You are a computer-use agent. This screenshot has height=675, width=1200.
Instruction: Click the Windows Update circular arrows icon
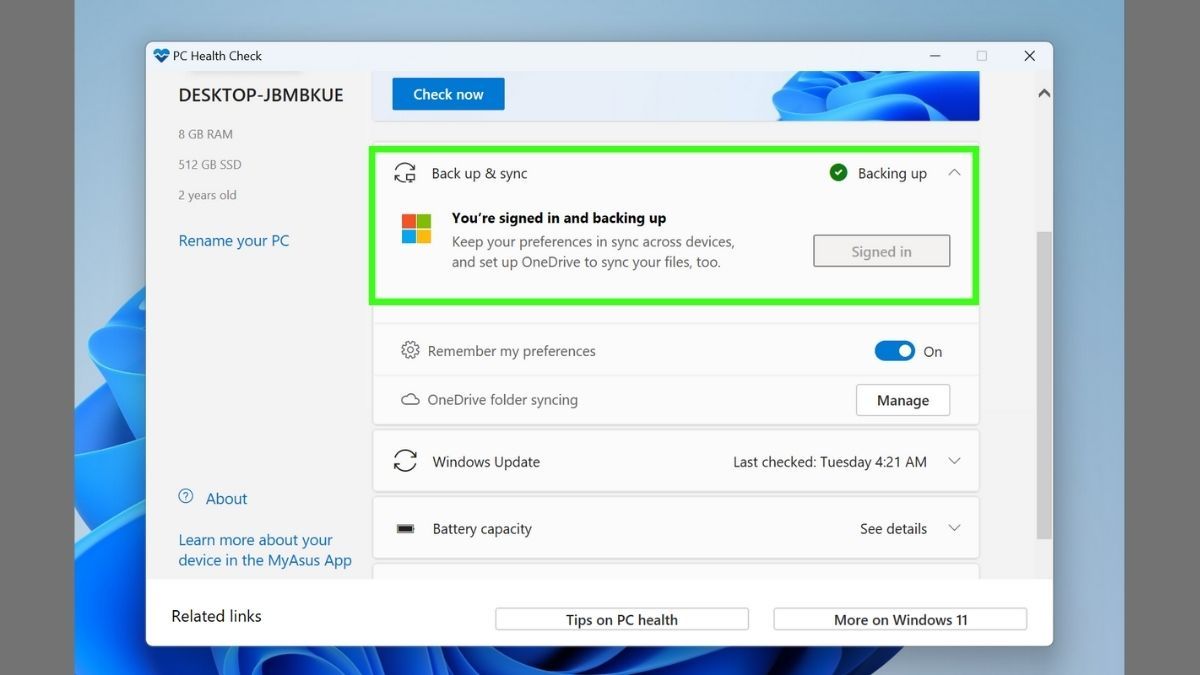pyautogui.click(x=405, y=461)
